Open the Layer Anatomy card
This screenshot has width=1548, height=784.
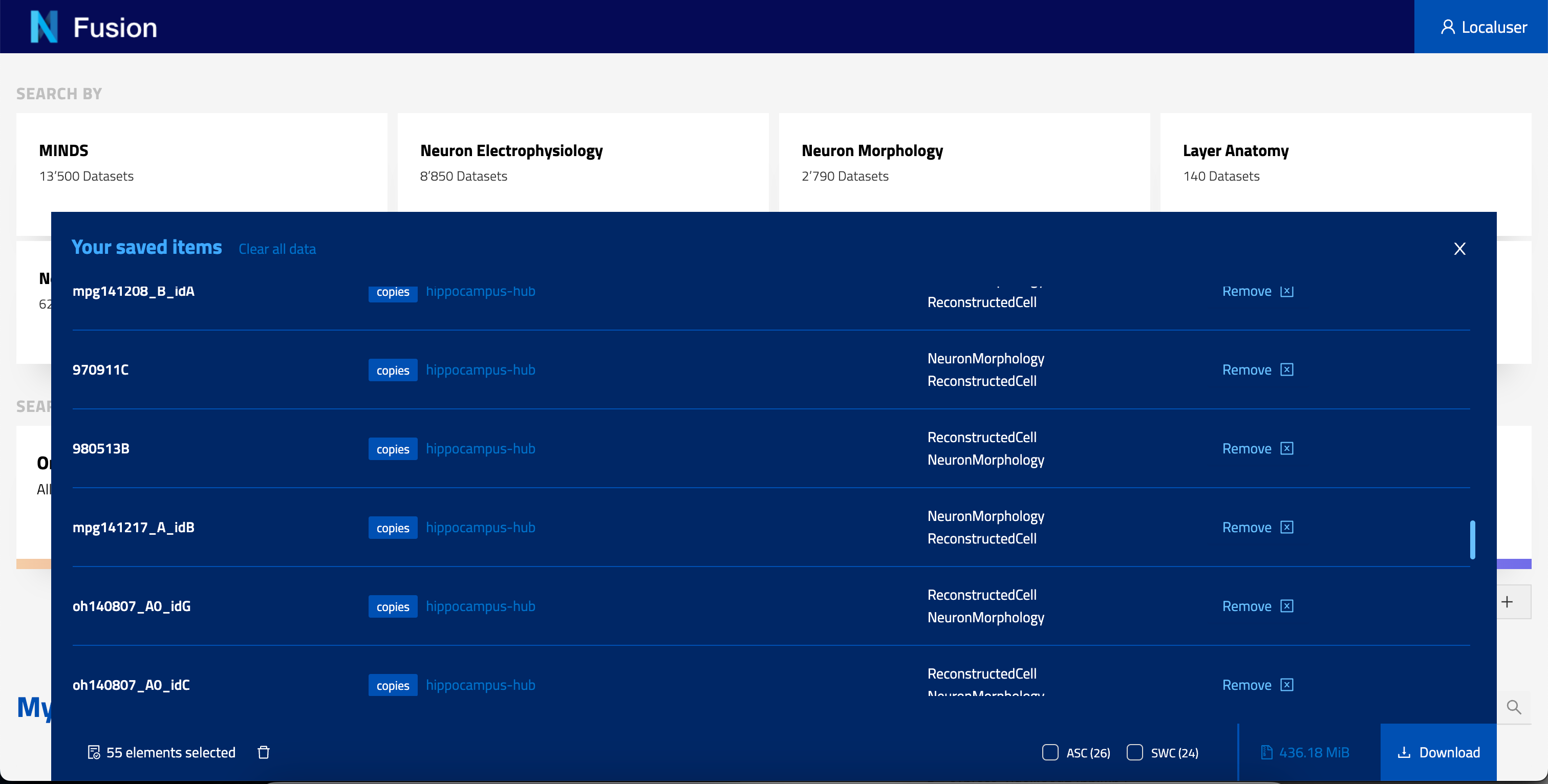(1345, 162)
